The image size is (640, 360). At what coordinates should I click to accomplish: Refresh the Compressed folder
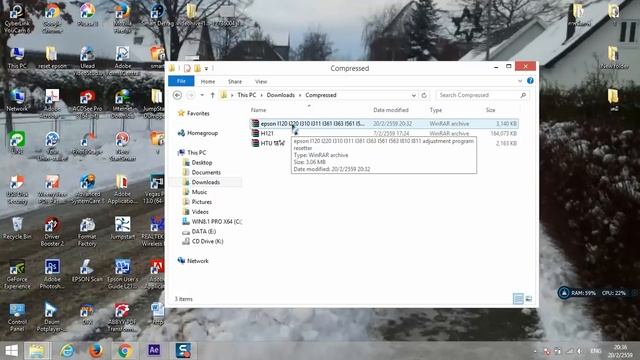424,95
